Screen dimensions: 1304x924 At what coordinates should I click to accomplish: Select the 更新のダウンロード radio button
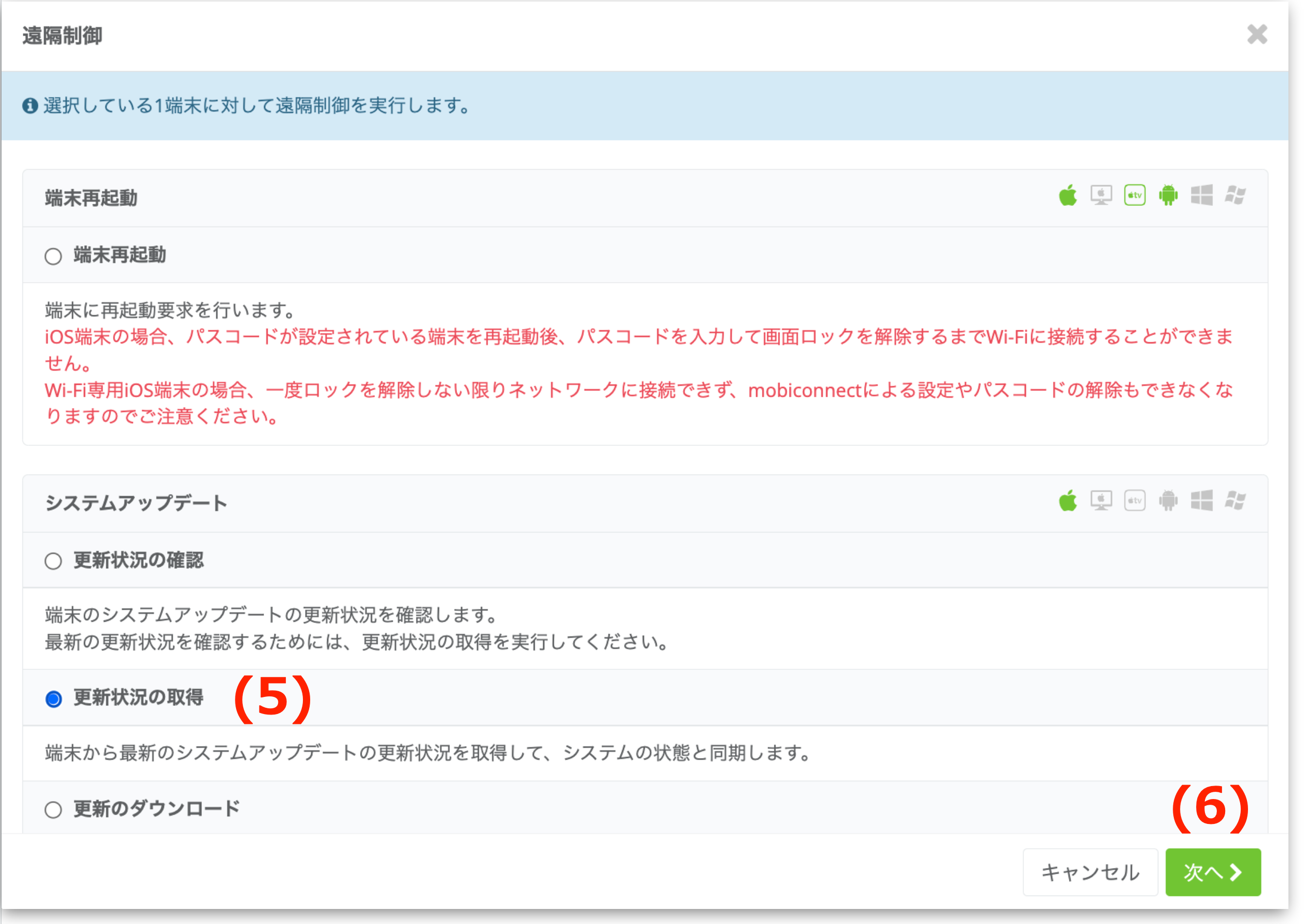(53, 809)
